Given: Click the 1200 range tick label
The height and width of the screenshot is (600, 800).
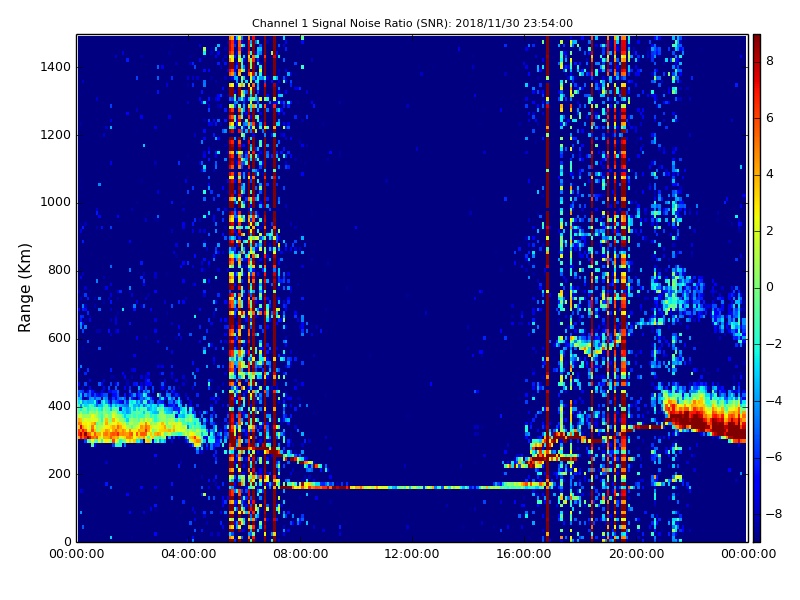Looking at the screenshot, I should (x=56, y=135).
